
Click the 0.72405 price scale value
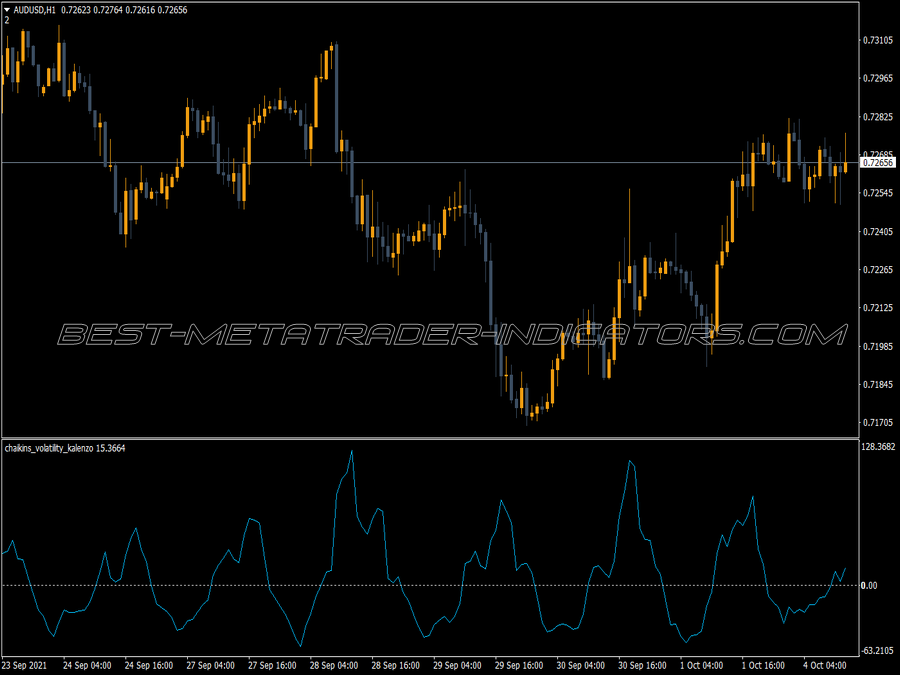(878, 232)
